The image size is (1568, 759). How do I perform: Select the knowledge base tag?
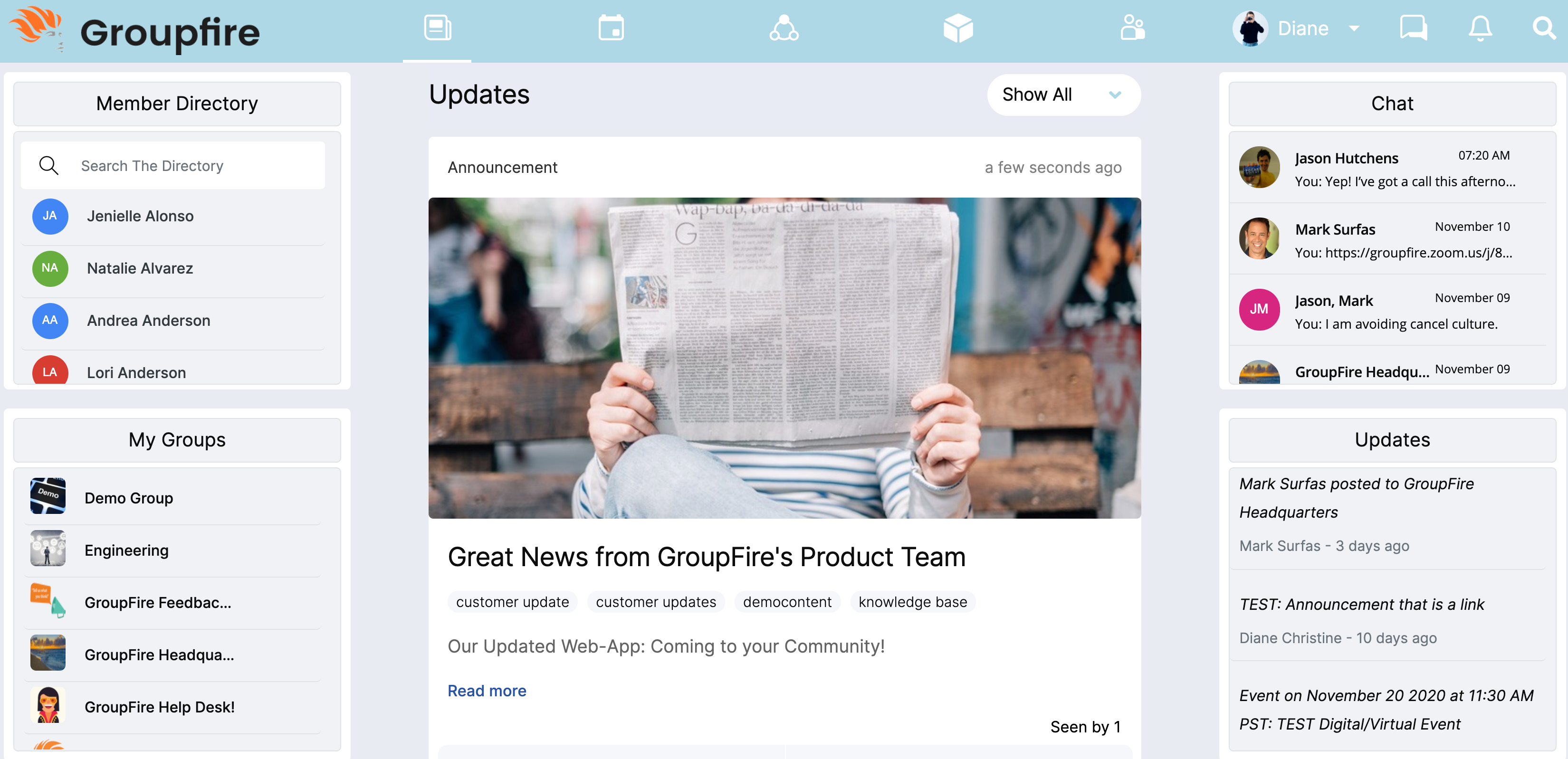click(x=912, y=602)
